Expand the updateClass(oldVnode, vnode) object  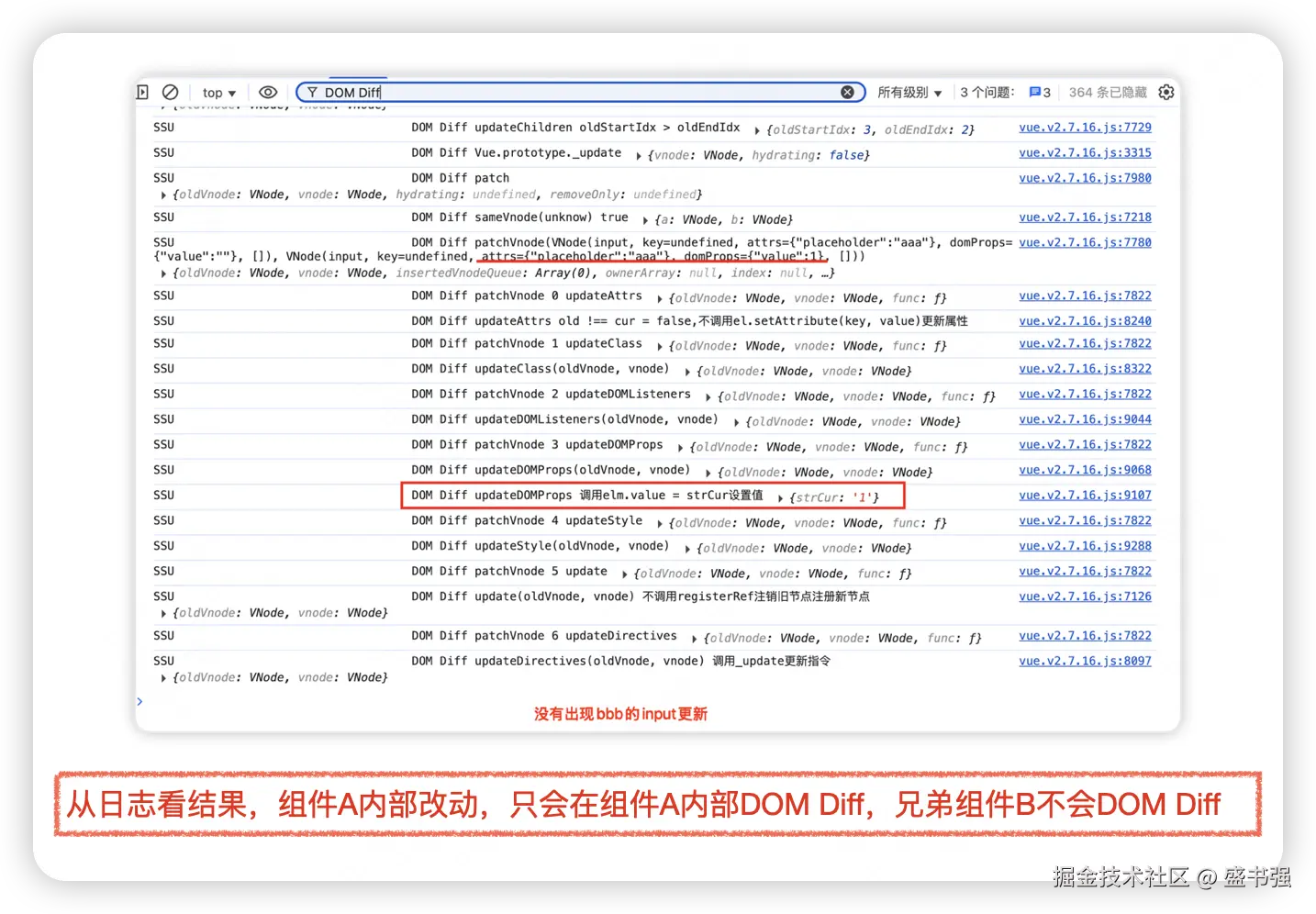click(x=687, y=372)
